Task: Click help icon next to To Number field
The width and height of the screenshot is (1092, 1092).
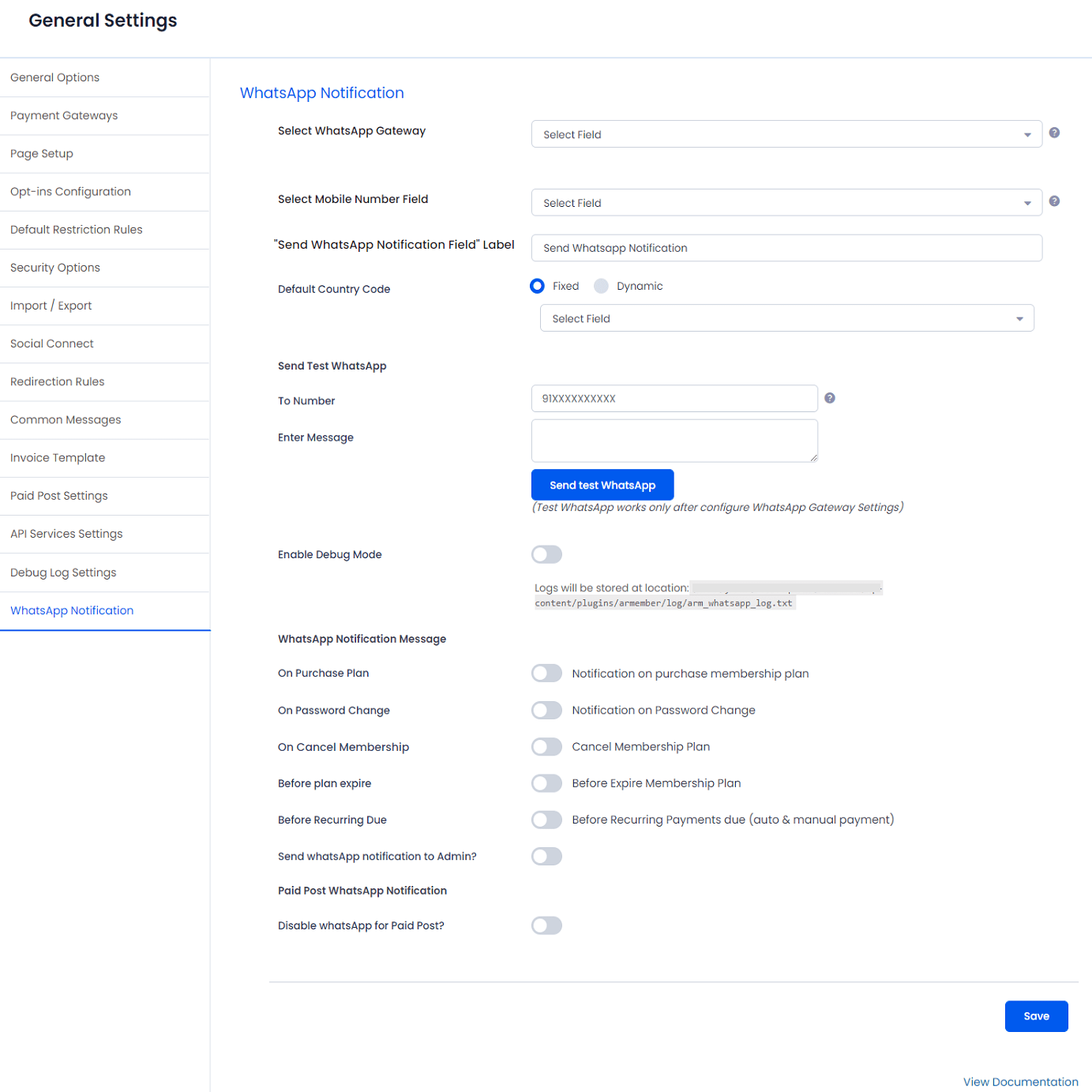Action: tap(830, 398)
